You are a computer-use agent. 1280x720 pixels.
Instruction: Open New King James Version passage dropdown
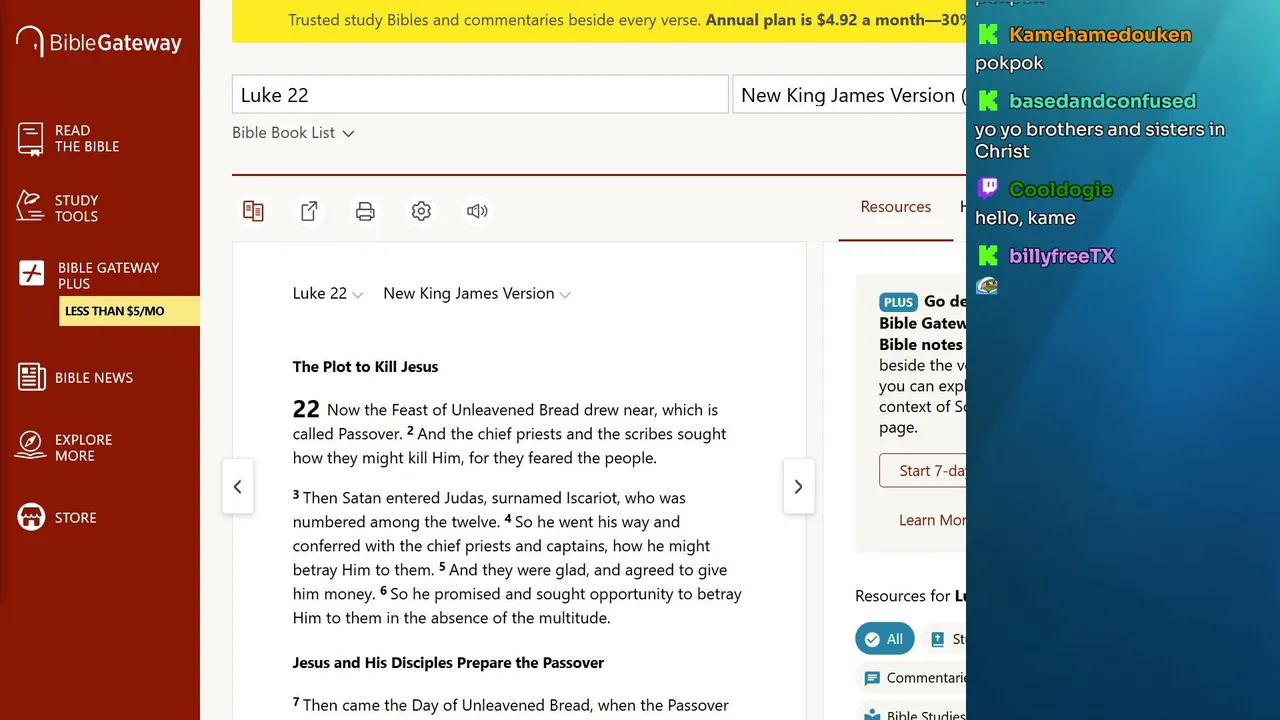pyautogui.click(x=477, y=294)
